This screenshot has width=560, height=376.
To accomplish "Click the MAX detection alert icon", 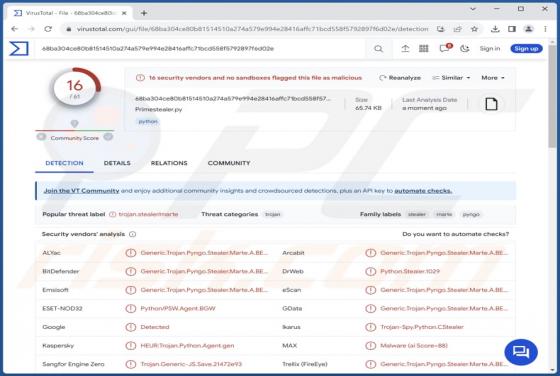I will pos(371,346).
